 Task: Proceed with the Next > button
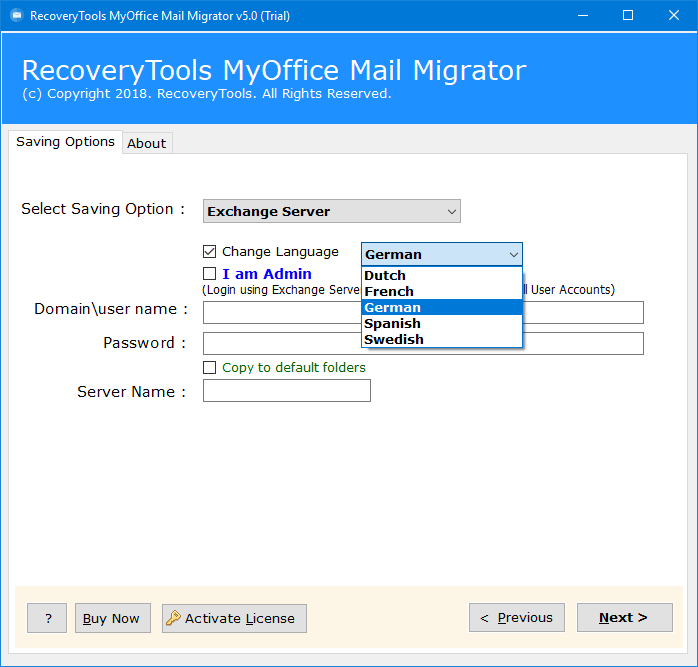pyautogui.click(x=625, y=618)
